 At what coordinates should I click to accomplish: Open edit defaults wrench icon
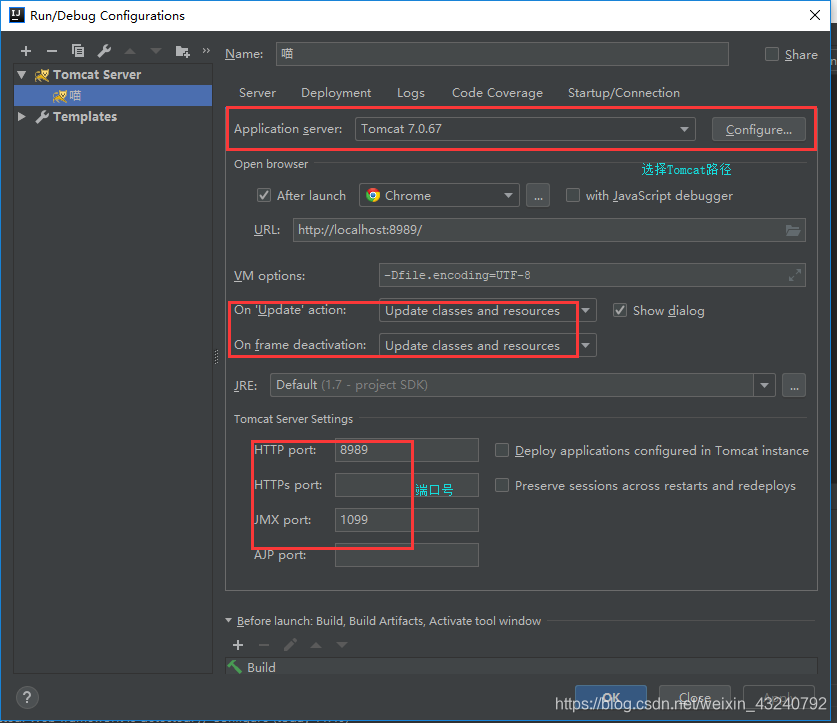[x=104, y=51]
